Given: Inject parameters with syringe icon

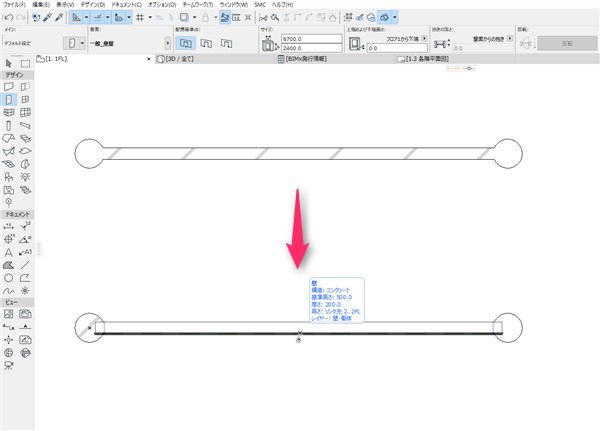Looking at the screenshot, I should pyautogui.click(x=59, y=17).
